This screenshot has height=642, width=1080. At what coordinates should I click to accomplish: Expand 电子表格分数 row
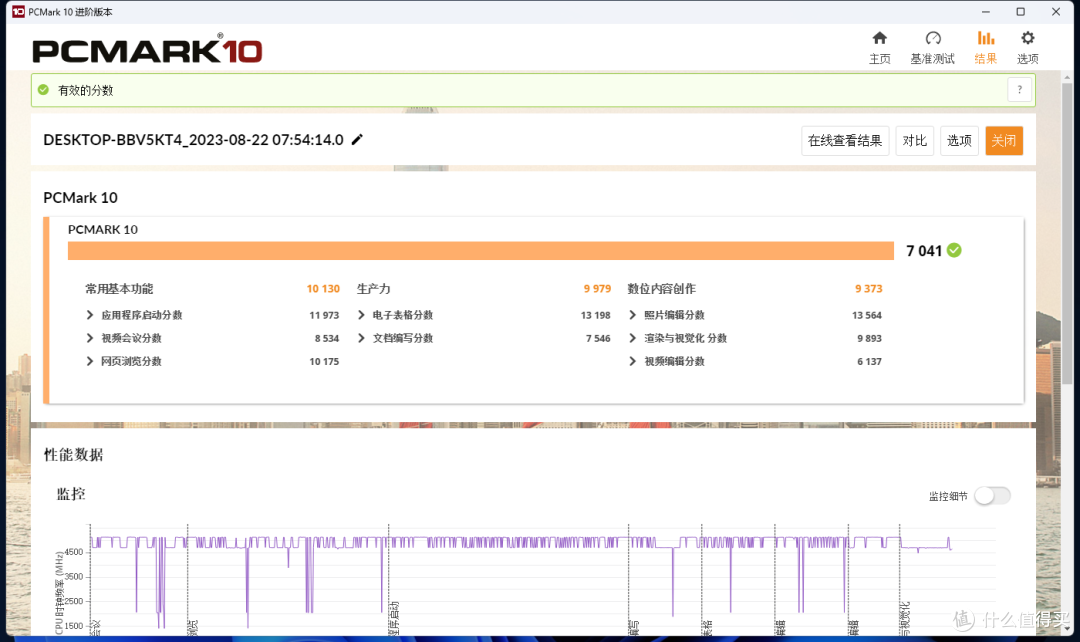(361, 315)
